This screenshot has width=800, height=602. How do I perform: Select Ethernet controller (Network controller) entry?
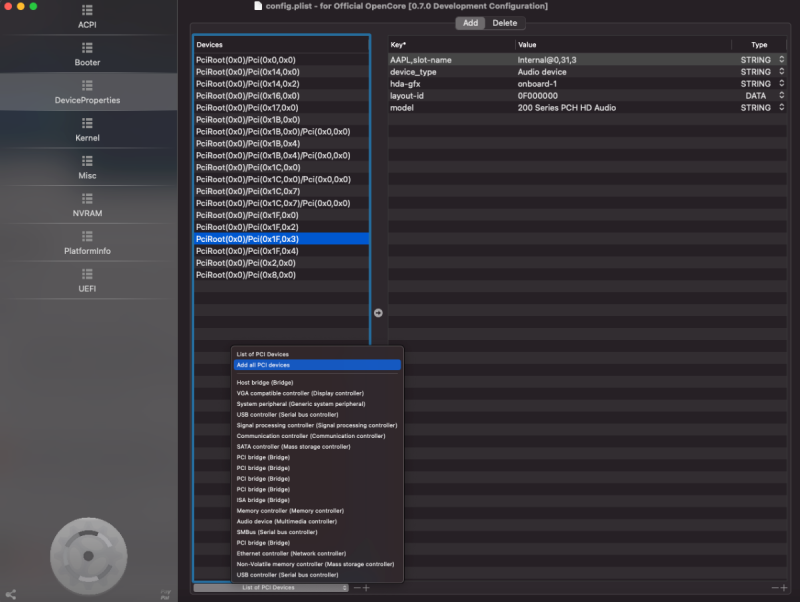291,553
